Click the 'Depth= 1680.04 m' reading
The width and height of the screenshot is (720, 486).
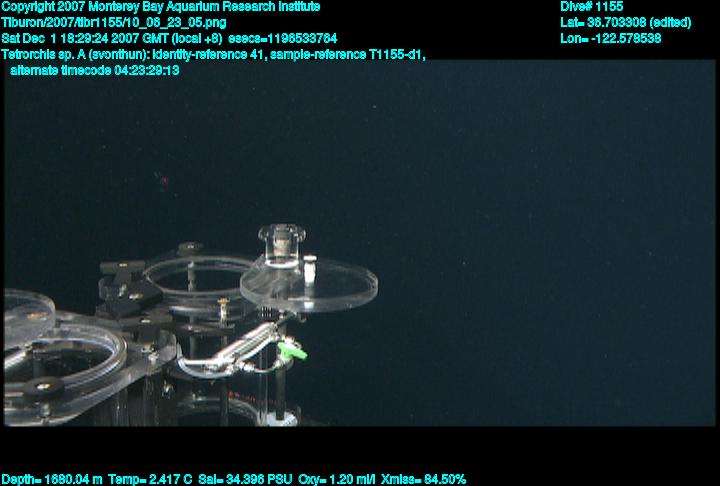tap(51, 480)
